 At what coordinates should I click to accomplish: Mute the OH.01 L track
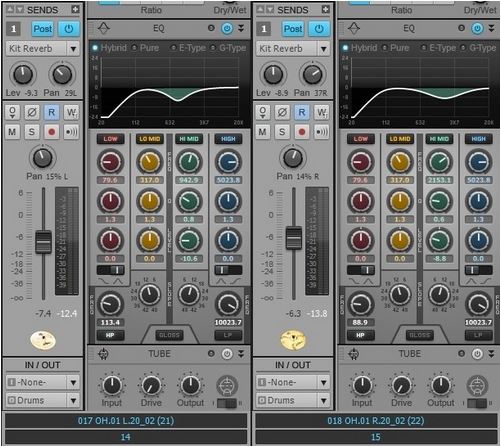coord(12,132)
